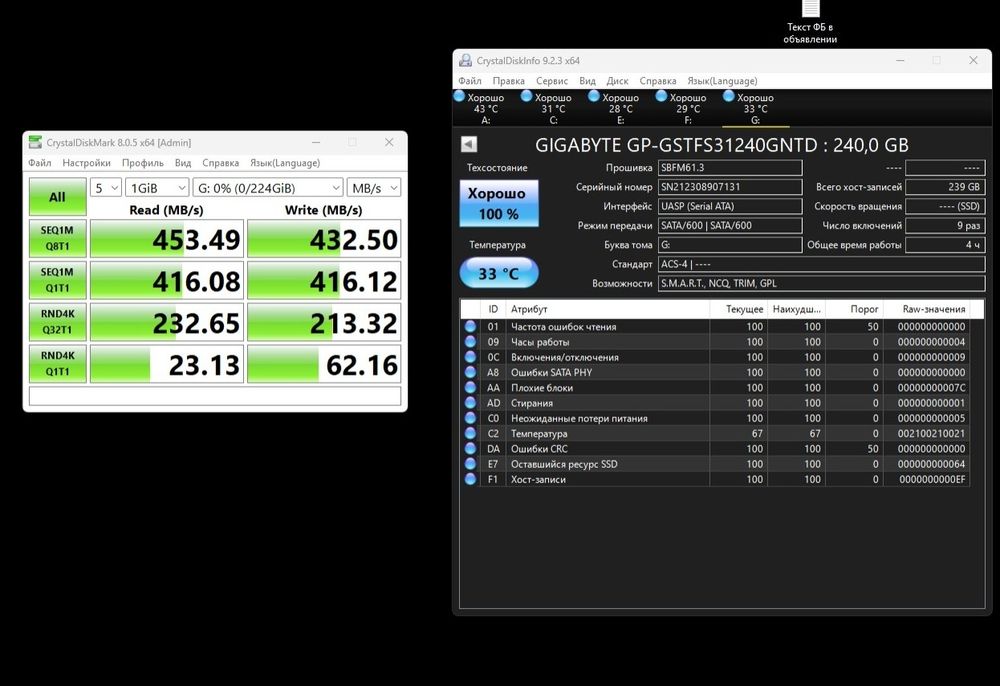This screenshot has height=686, width=1000.
Task: Click the blue status dot for attribute E7
Action: [471, 464]
